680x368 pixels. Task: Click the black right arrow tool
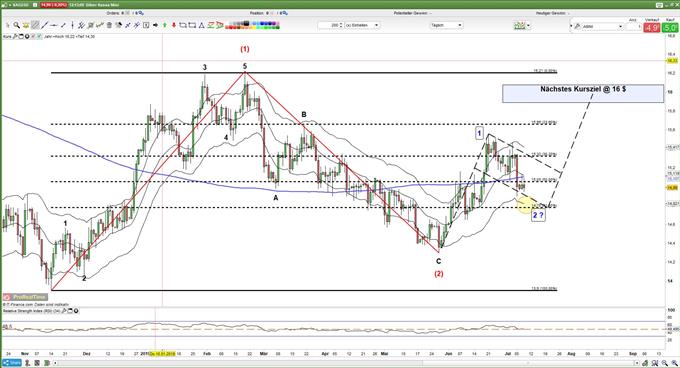pos(155,25)
